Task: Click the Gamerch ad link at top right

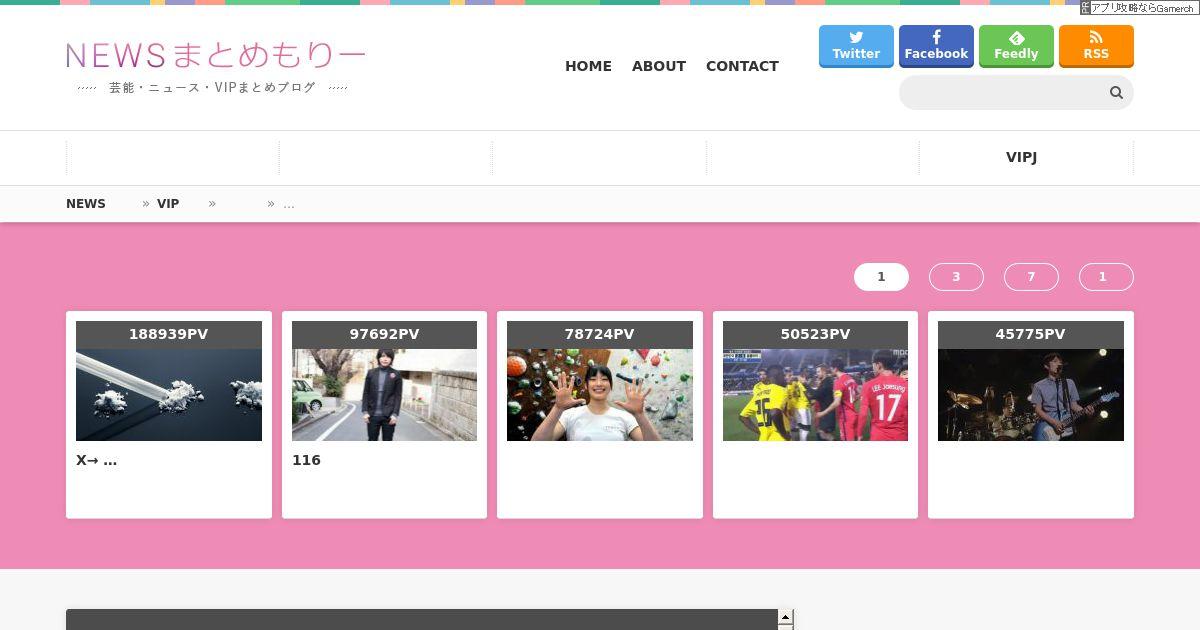Action: tap(1139, 7)
